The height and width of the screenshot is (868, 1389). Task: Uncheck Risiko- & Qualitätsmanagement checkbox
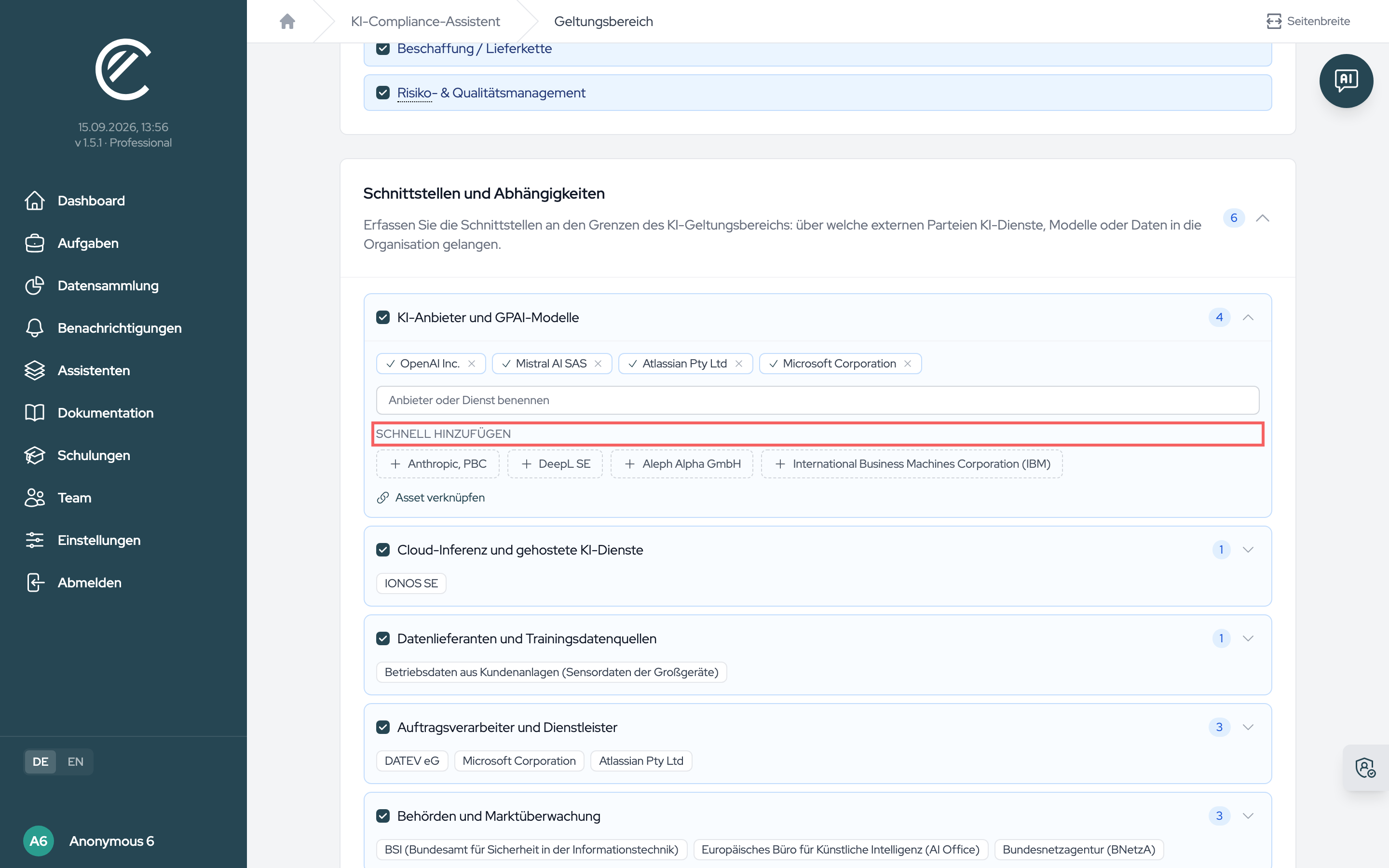(383, 93)
